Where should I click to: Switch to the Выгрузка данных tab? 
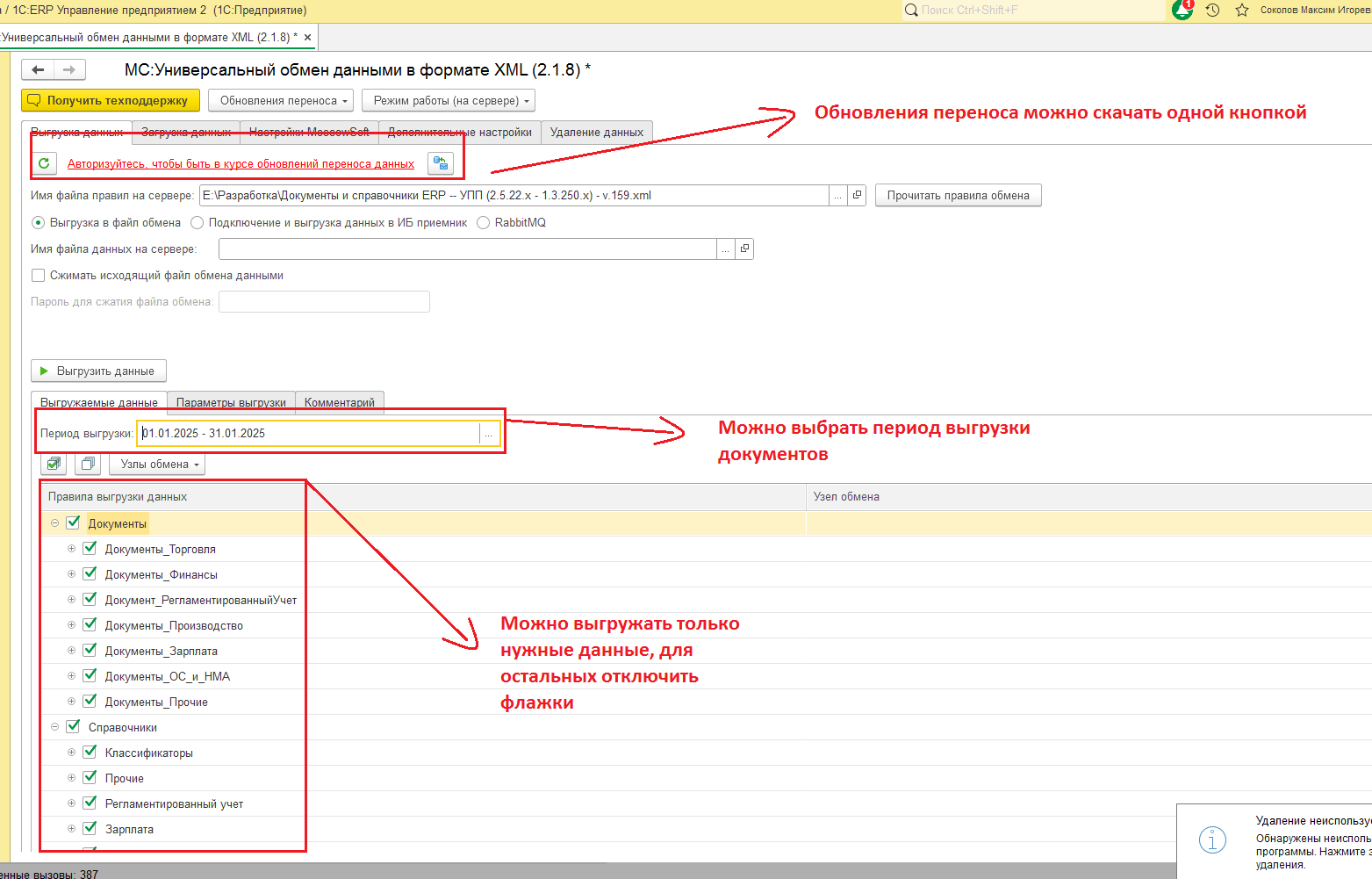tap(77, 133)
